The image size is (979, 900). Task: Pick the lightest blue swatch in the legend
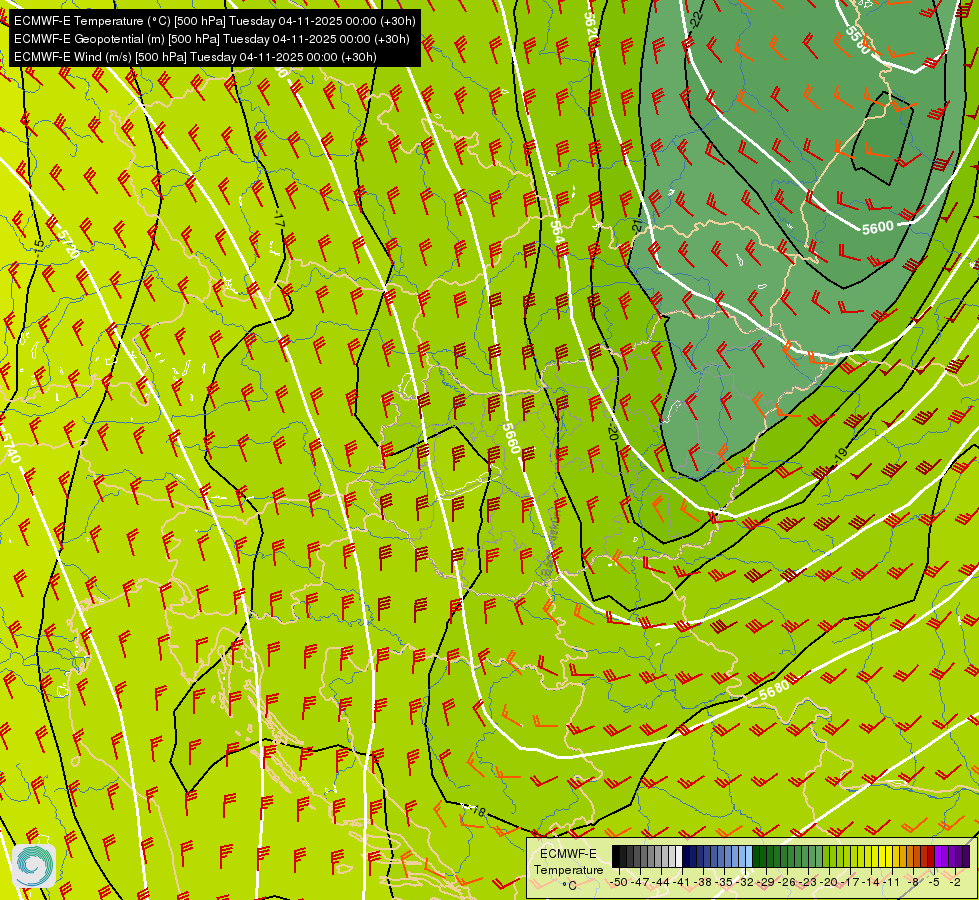(x=749, y=856)
